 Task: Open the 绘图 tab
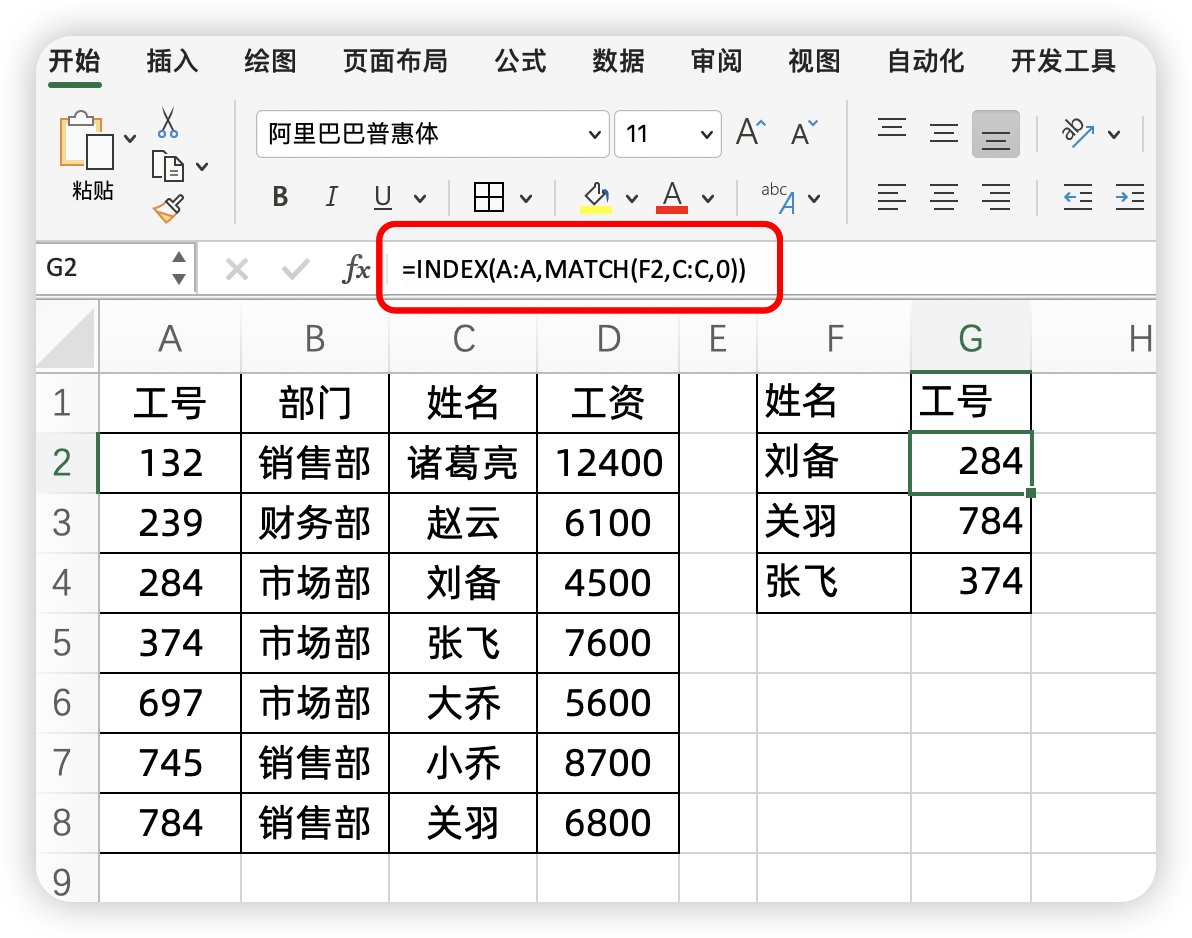click(x=271, y=62)
